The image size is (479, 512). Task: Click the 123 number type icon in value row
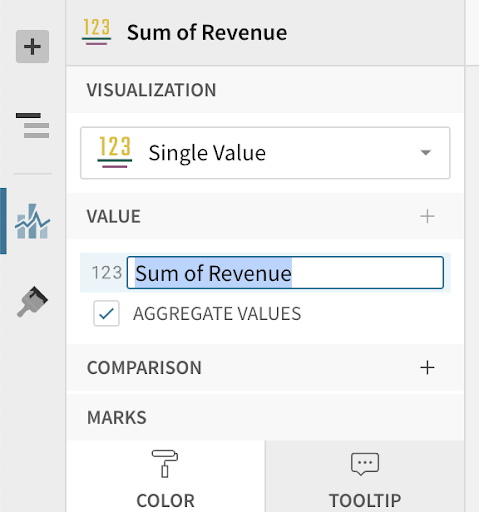point(107,273)
